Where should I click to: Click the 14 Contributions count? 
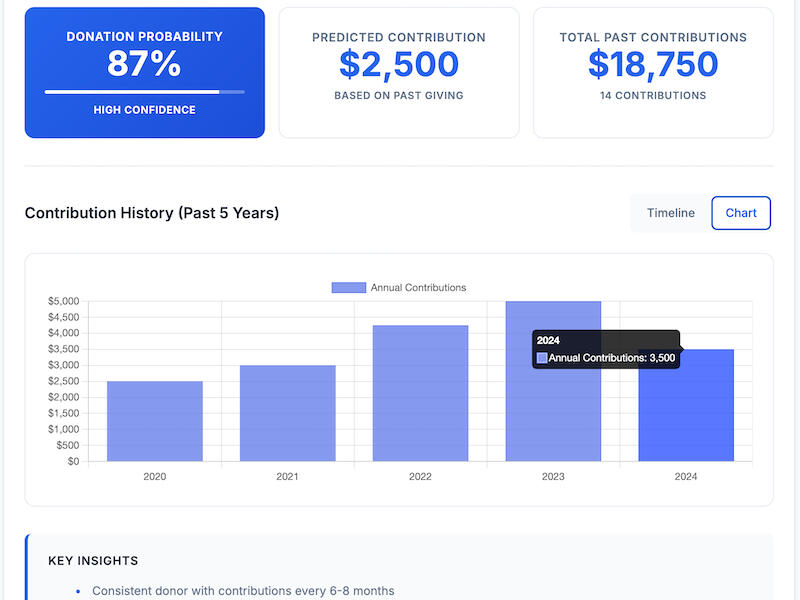pyautogui.click(x=652, y=95)
